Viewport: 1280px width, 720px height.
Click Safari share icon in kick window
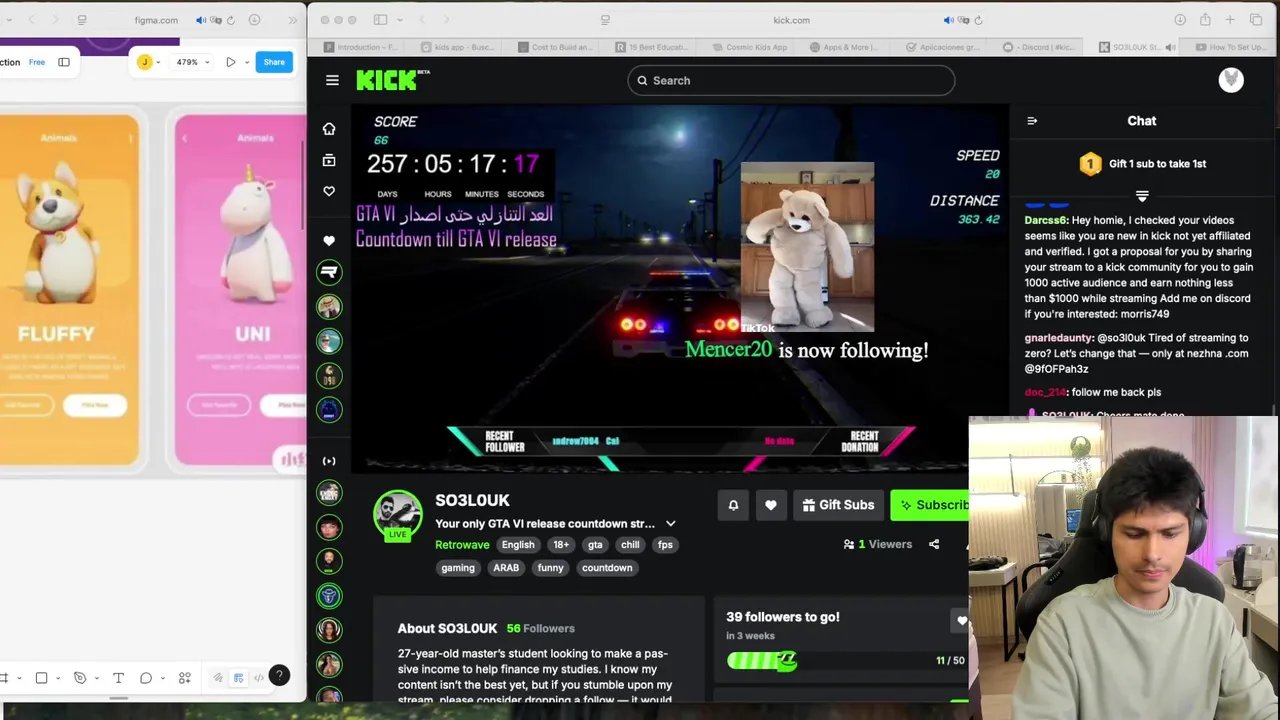click(x=1205, y=20)
